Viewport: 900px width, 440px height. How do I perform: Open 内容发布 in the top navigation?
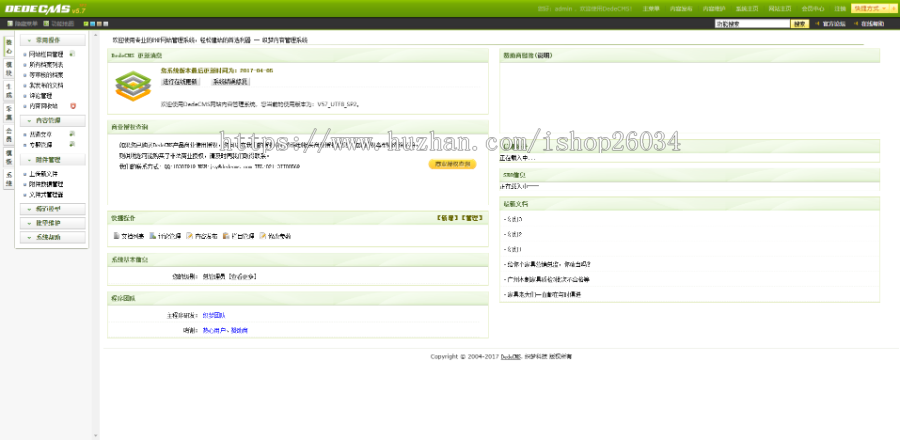point(681,9)
